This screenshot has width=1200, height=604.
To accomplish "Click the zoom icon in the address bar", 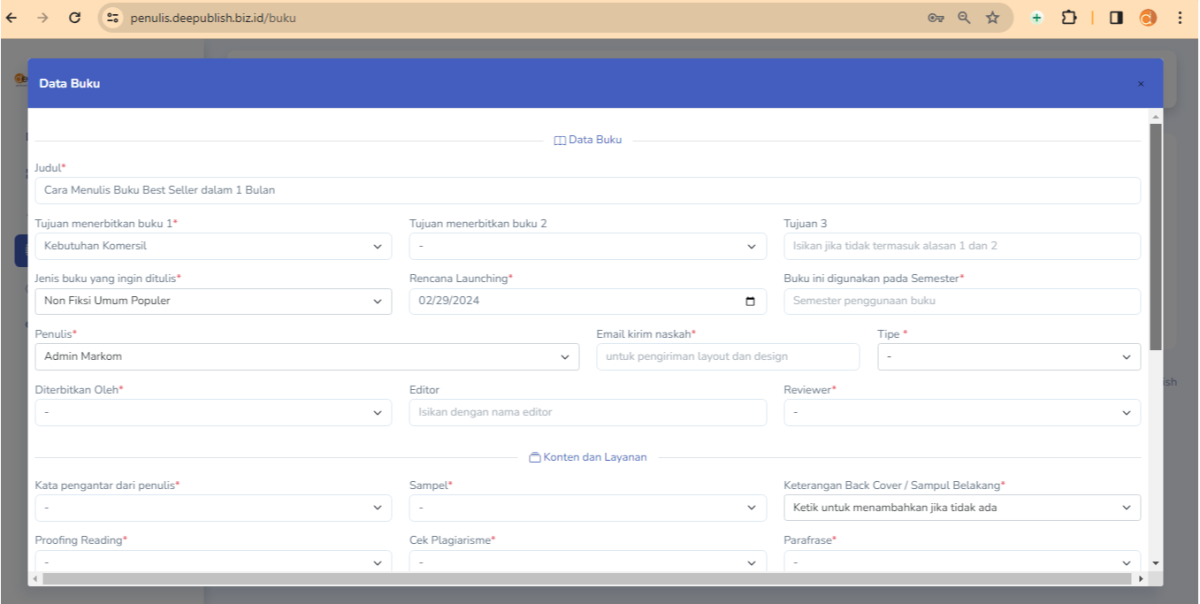I will (962, 17).
